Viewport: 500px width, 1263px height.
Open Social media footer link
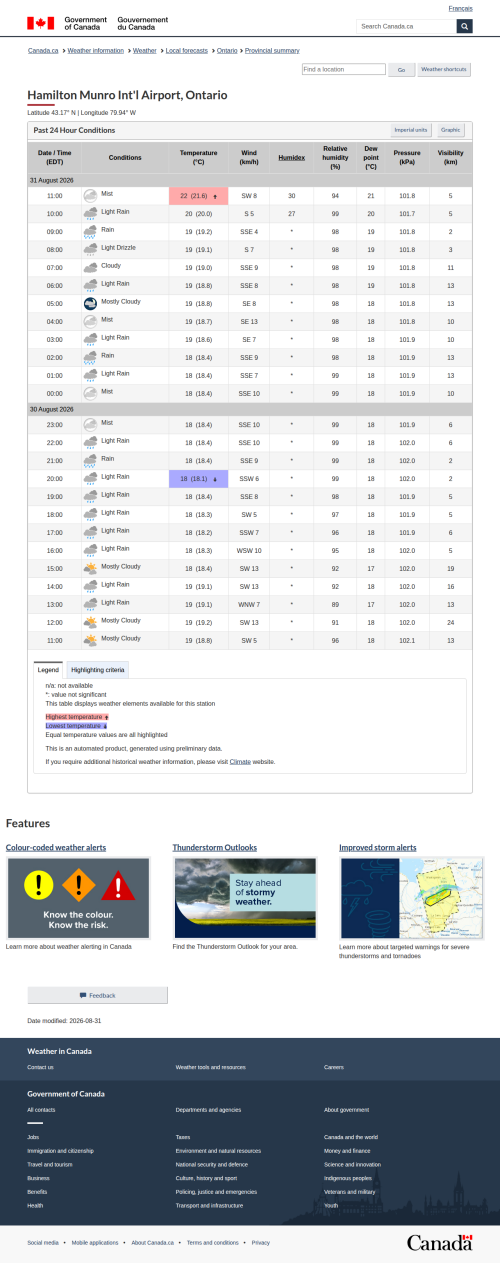click(43, 1242)
